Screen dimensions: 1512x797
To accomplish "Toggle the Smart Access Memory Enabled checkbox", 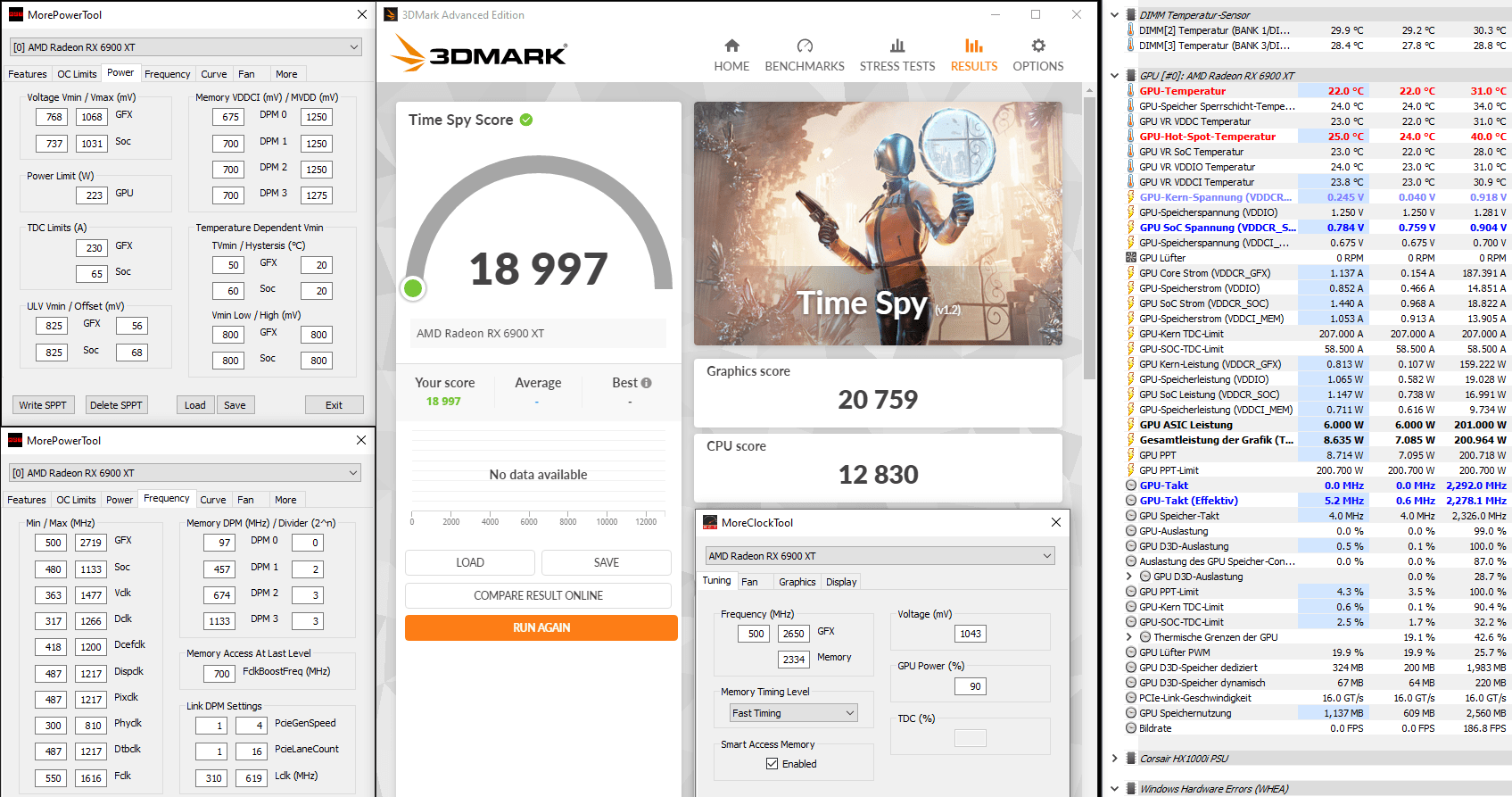I will tap(773, 764).
